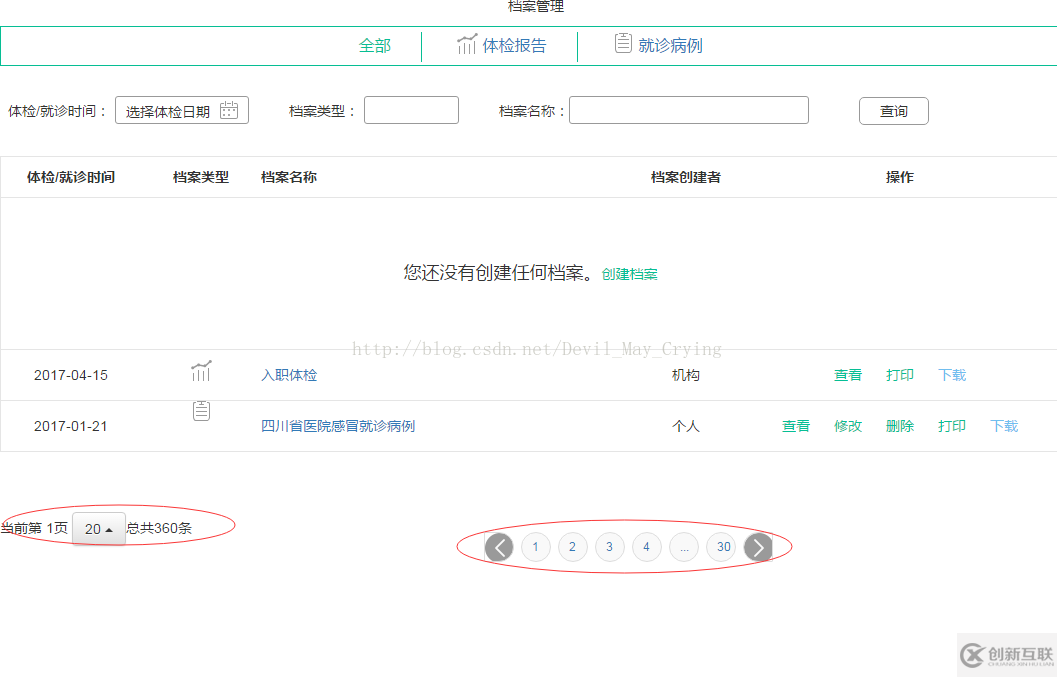The width and height of the screenshot is (1057, 677).
Task: Select page 3 in the pagination
Action: click(609, 547)
